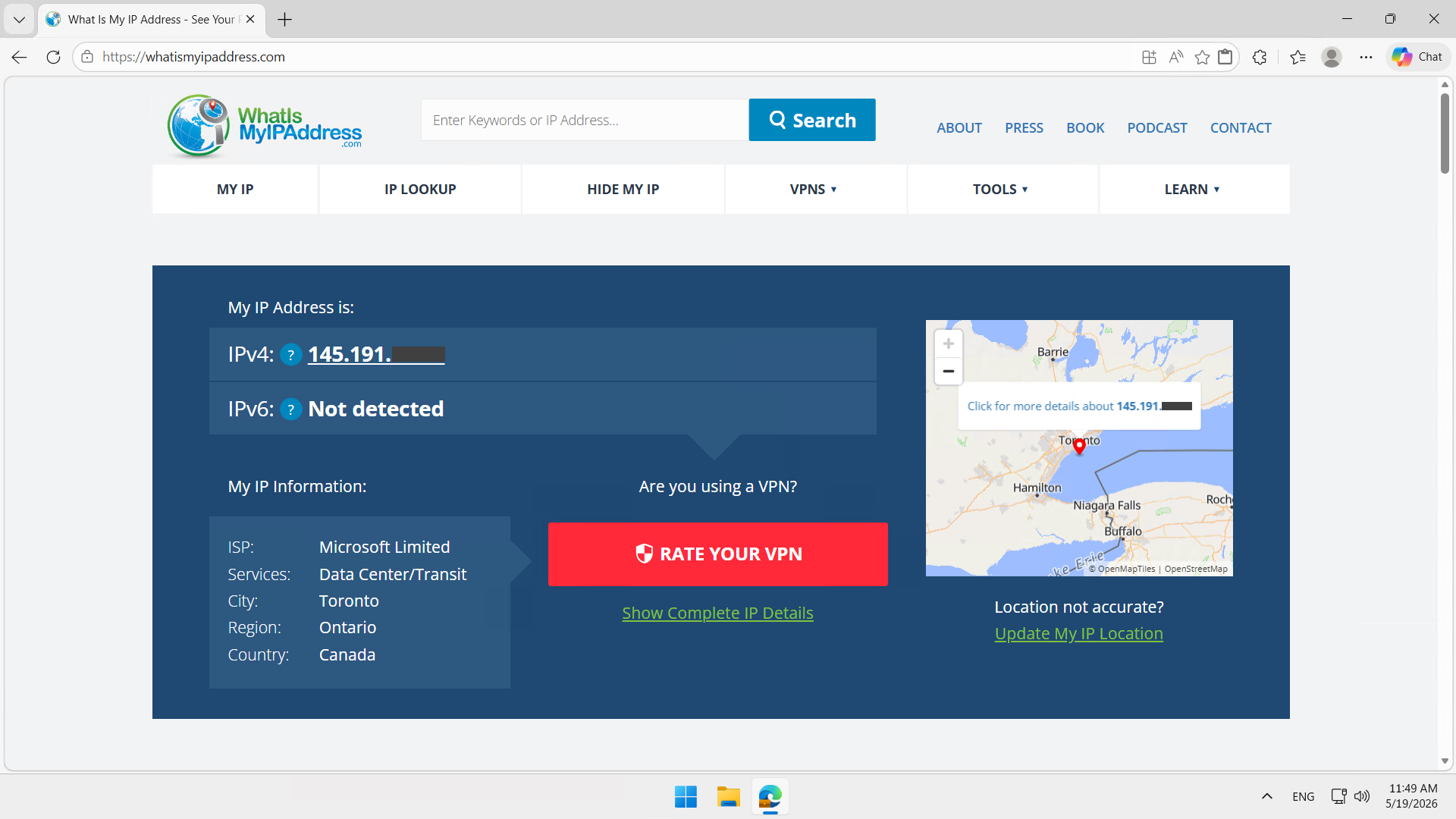
Task: Open the network status tray icon
Action: coord(1338,796)
